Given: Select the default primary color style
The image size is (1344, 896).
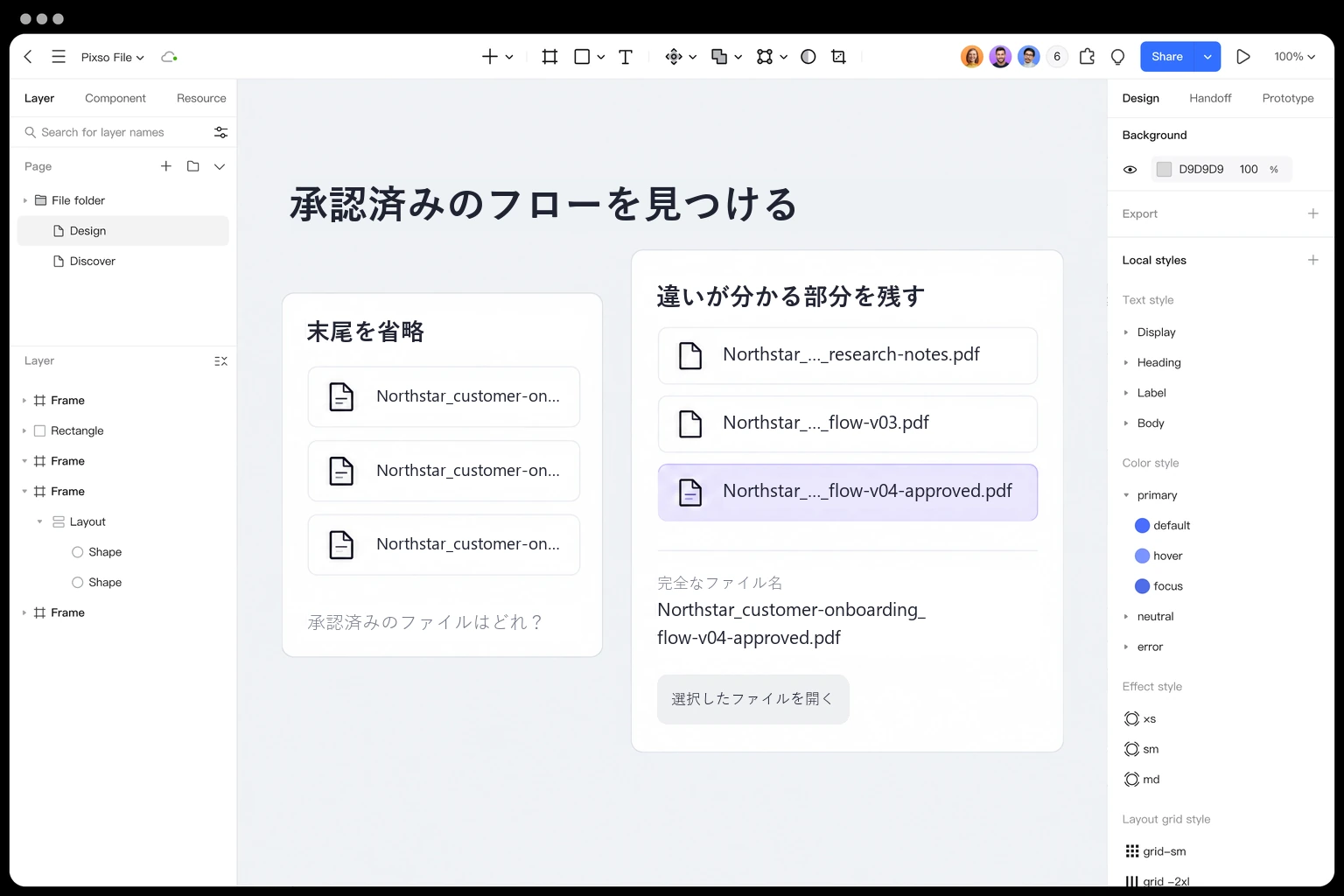Looking at the screenshot, I should [1163, 526].
